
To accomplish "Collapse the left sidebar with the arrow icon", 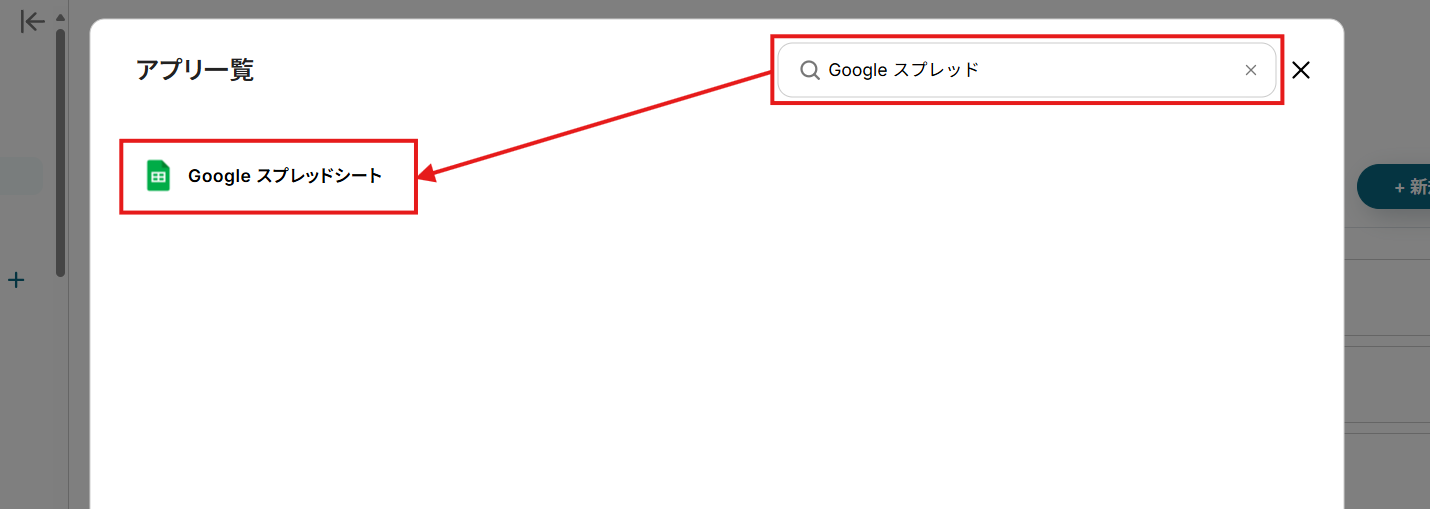I will coord(32,21).
